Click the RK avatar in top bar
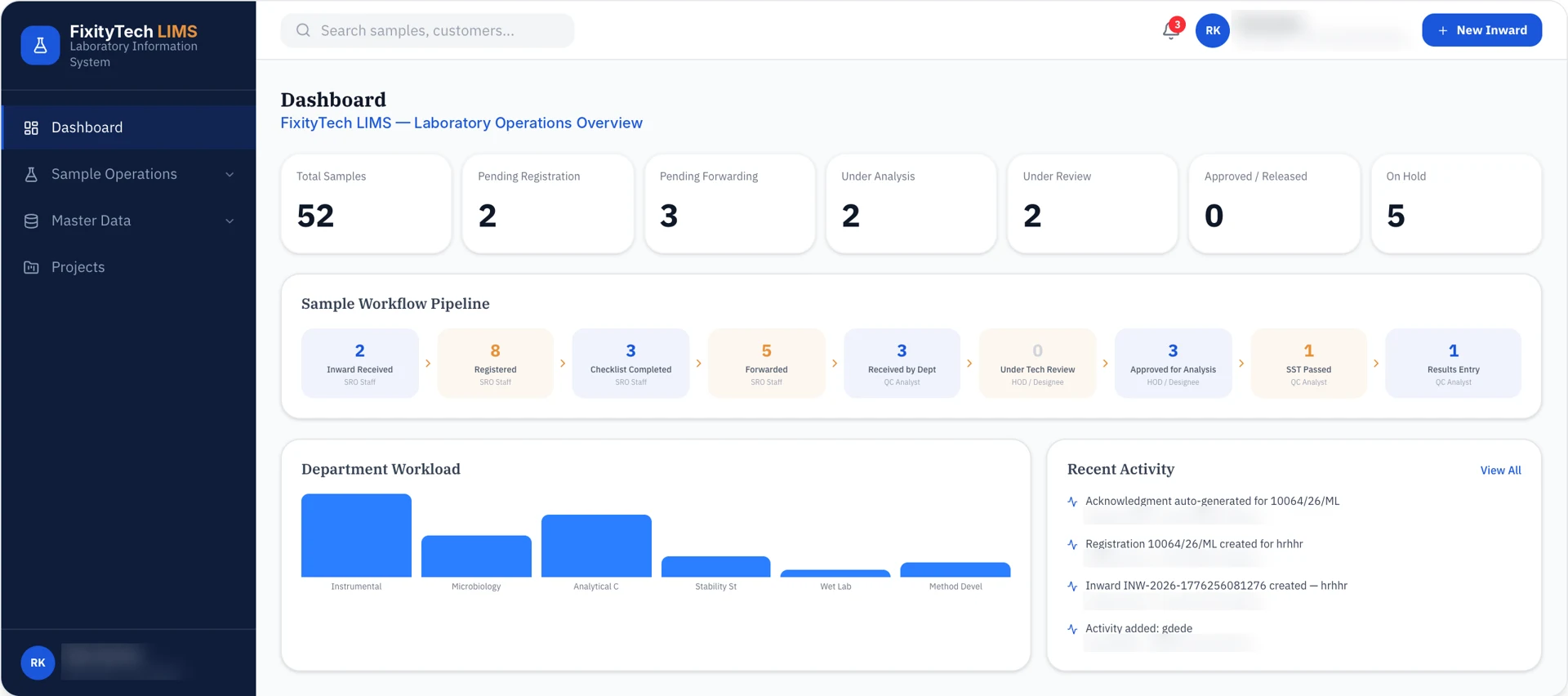The image size is (1568, 696). 1213,30
